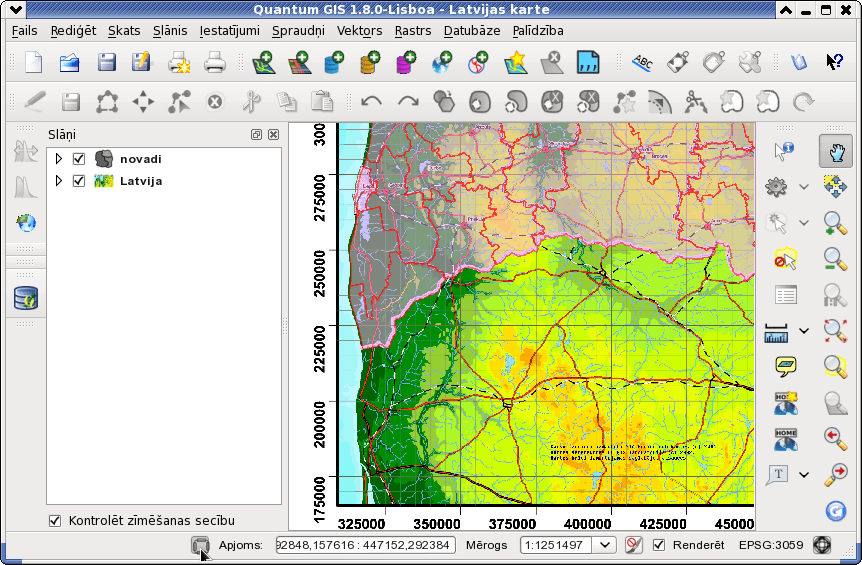
Task: Click the Apjoms extents field
Action: (366, 545)
